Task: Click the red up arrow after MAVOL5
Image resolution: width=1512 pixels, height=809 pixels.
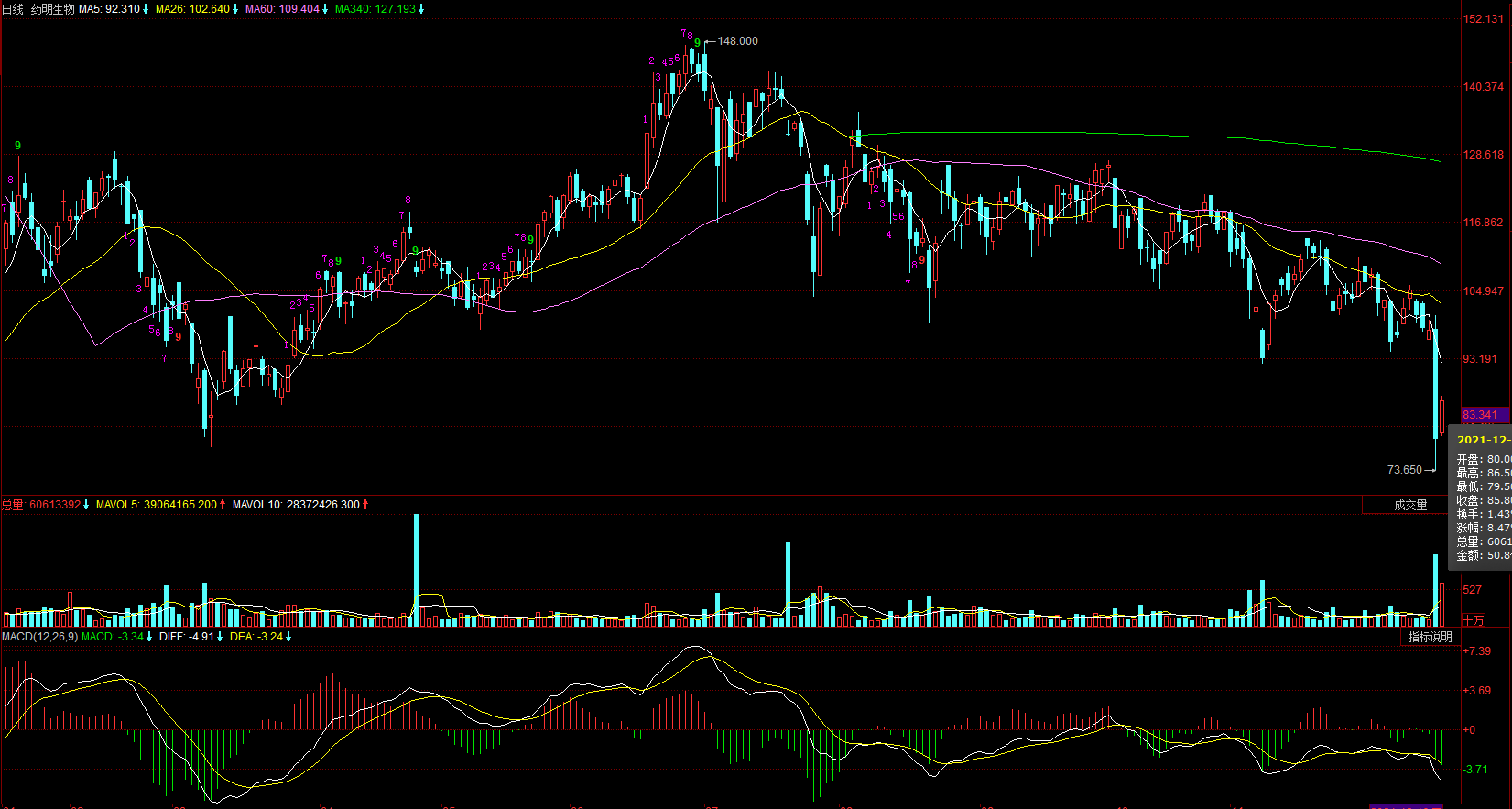Action: pyautogui.click(x=223, y=505)
